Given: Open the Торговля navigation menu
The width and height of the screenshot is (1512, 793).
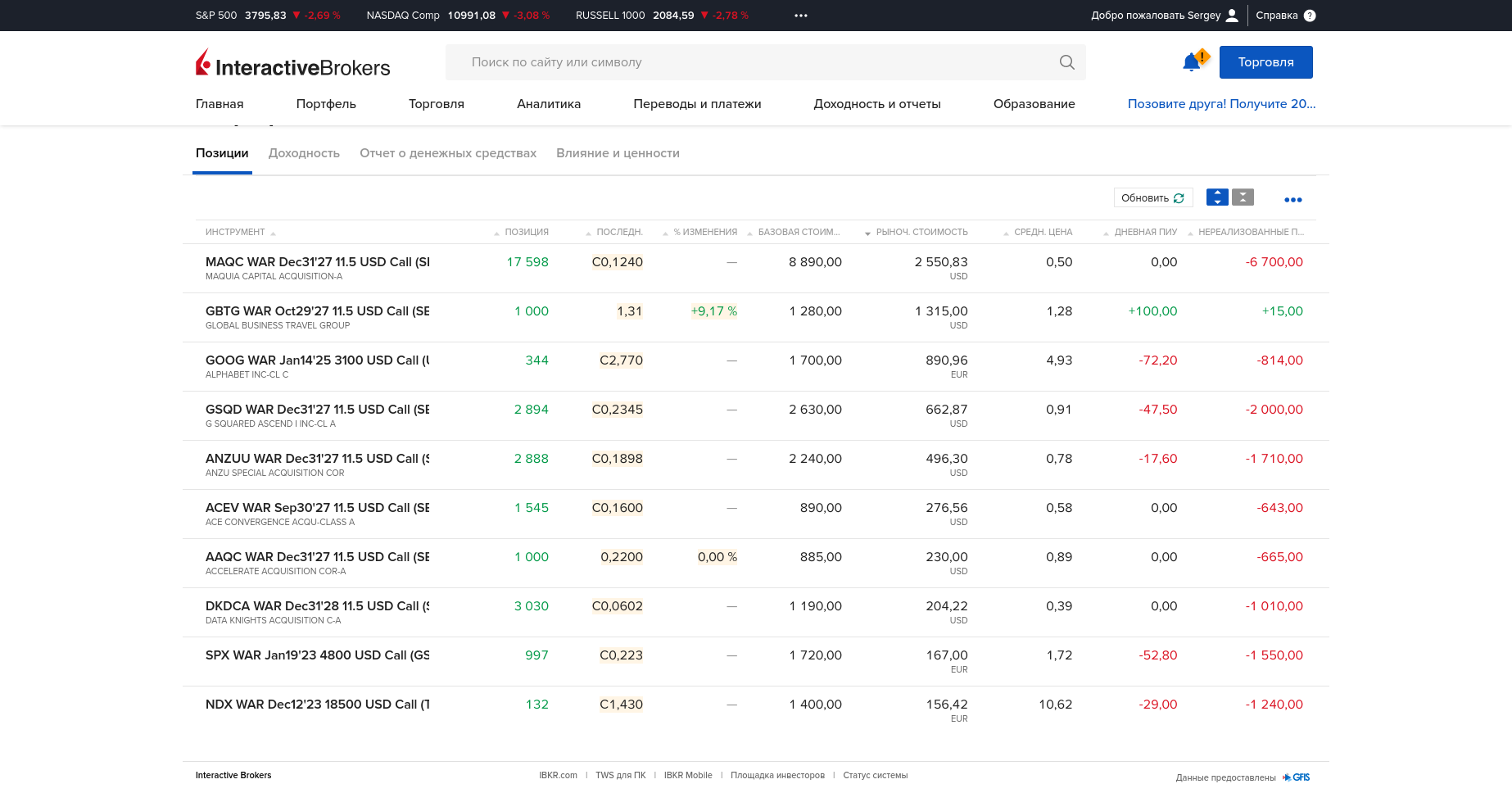Looking at the screenshot, I should tap(437, 104).
